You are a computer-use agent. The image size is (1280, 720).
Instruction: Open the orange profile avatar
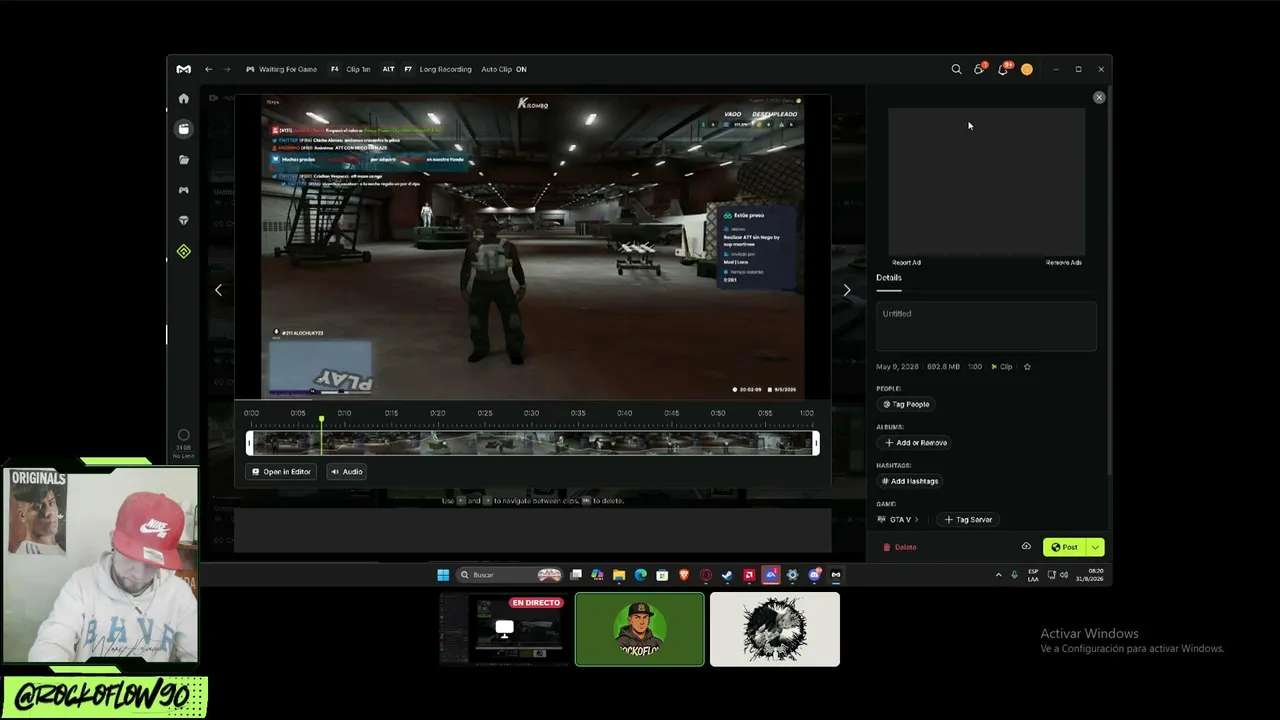click(1026, 69)
